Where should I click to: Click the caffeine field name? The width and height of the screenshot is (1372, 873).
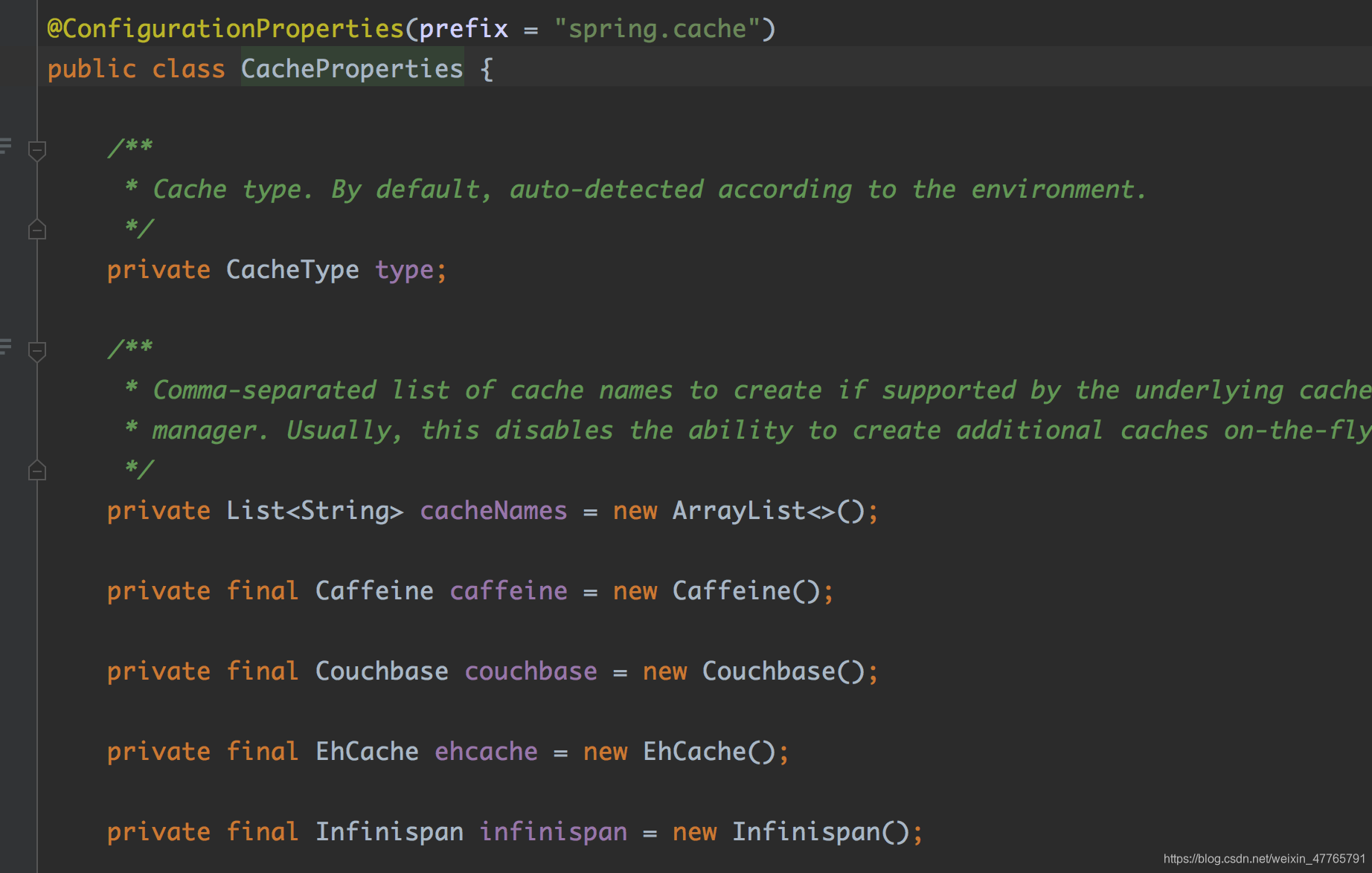508,590
